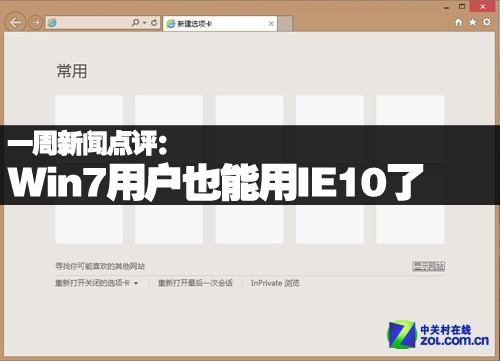This screenshot has width=500, height=361.
Task: Open the address bar dropdown arrow
Action: pos(144,23)
